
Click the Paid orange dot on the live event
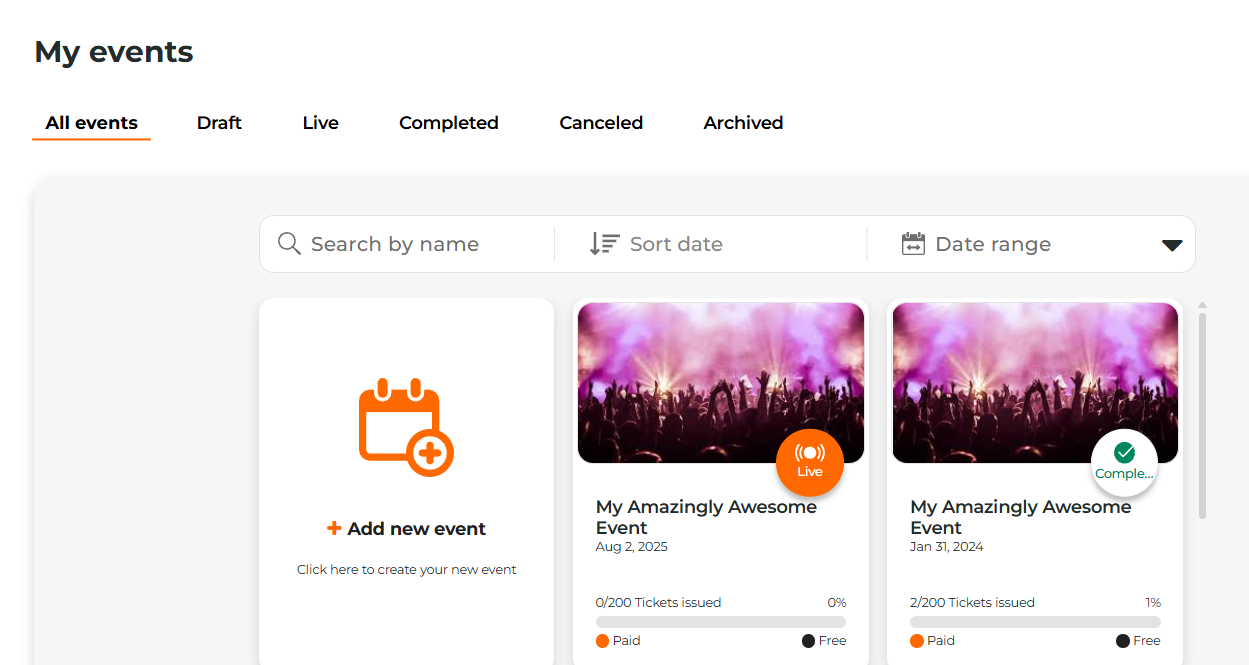coord(603,640)
